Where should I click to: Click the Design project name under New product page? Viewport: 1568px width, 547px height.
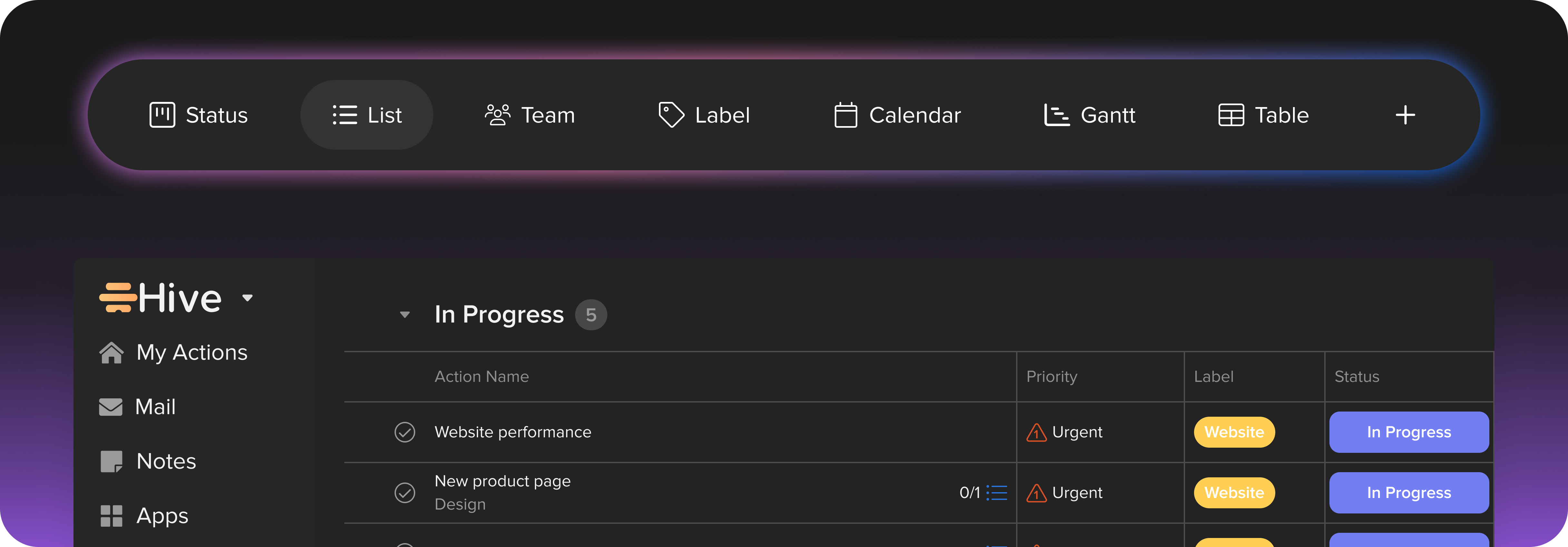coord(460,505)
